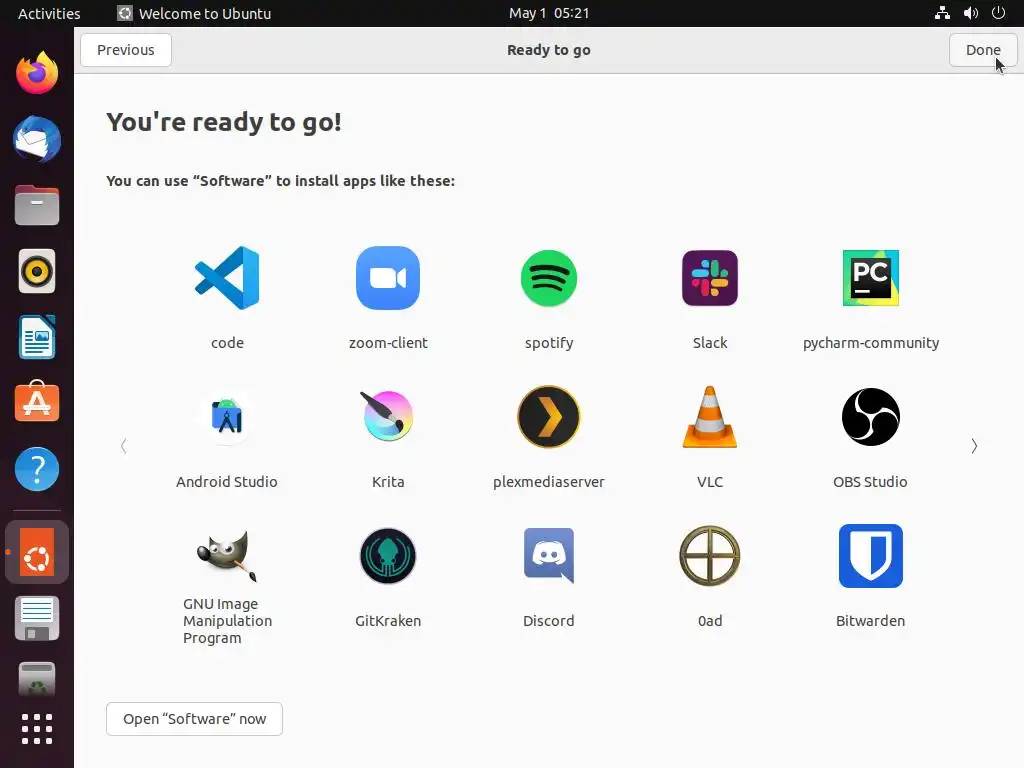Show next page of apps with right chevron
Screen dimensions: 1024x768
(x=974, y=446)
